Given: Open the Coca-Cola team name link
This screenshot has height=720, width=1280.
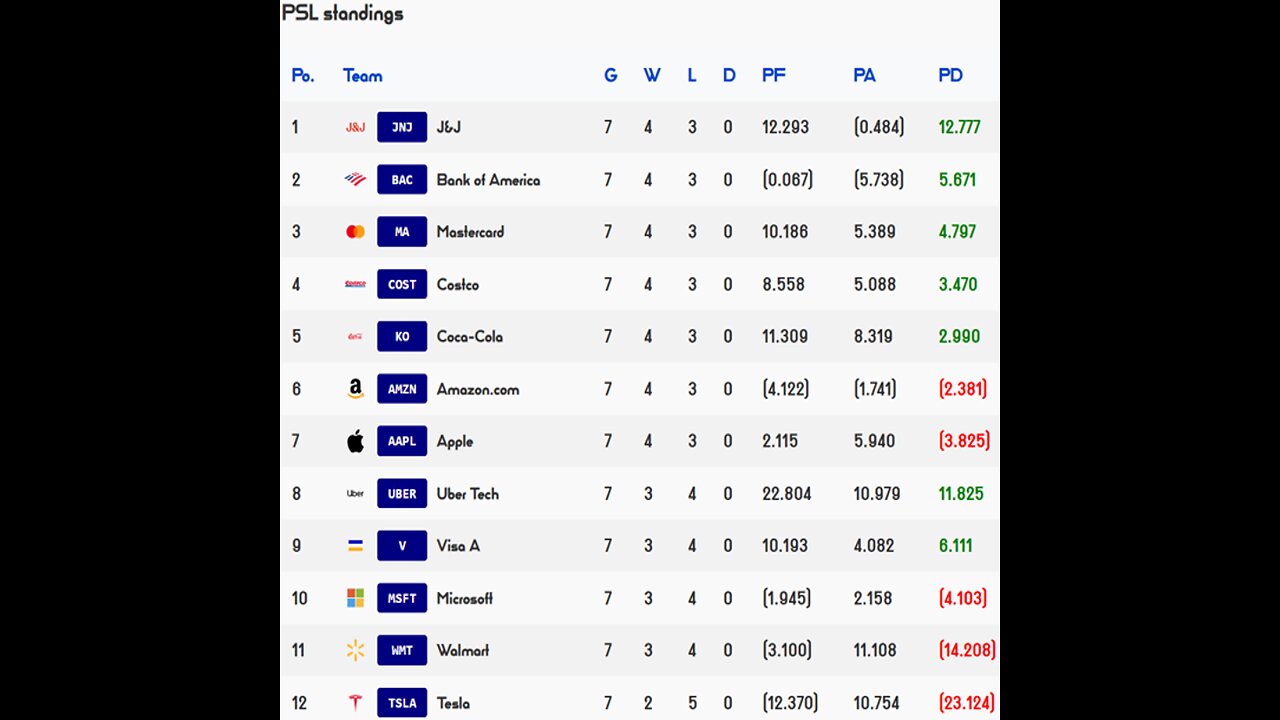Looking at the screenshot, I should point(469,336).
